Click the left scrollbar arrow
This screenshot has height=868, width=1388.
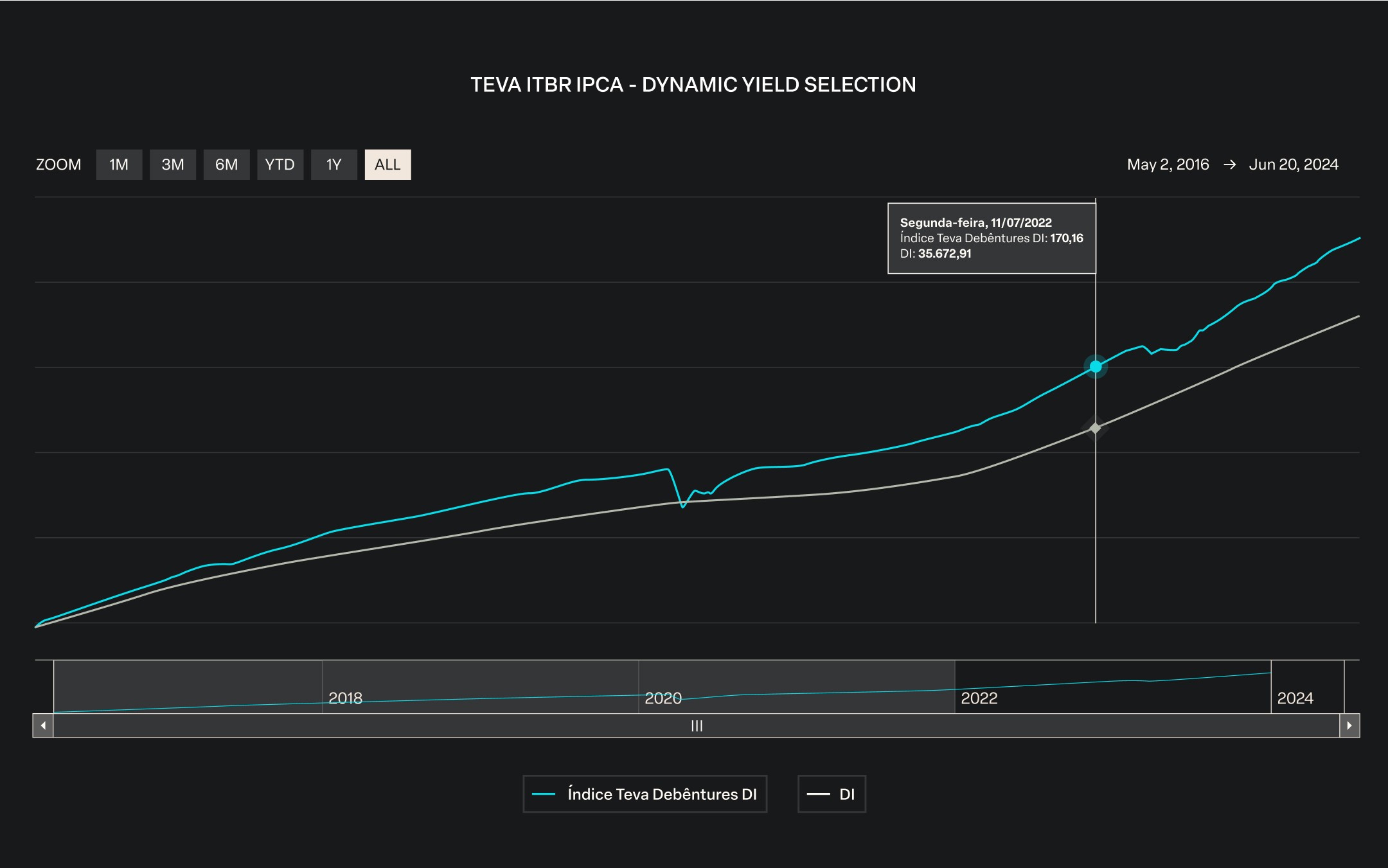(43, 725)
